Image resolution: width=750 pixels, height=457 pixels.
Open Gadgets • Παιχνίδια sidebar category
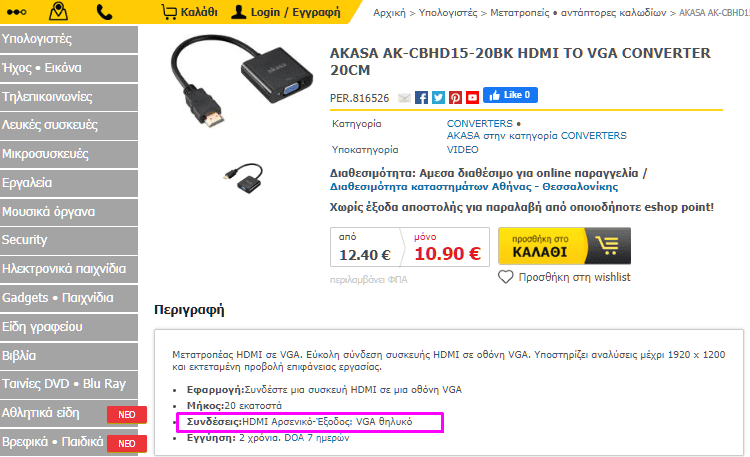tap(69, 298)
